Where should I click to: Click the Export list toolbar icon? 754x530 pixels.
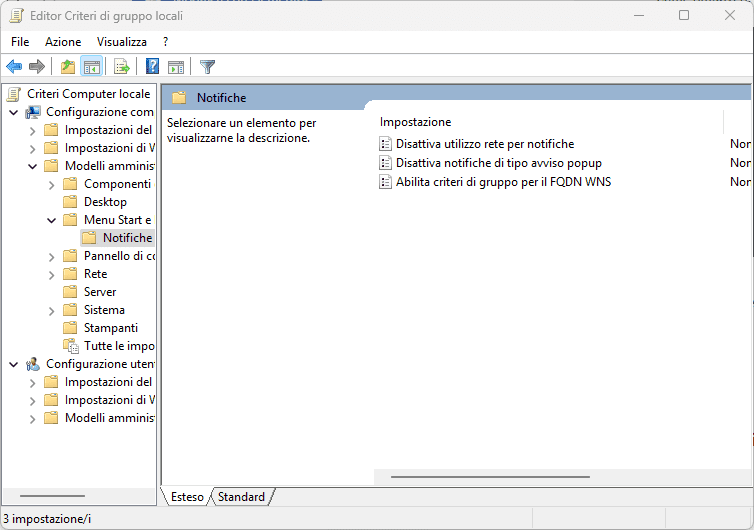[121, 67]
